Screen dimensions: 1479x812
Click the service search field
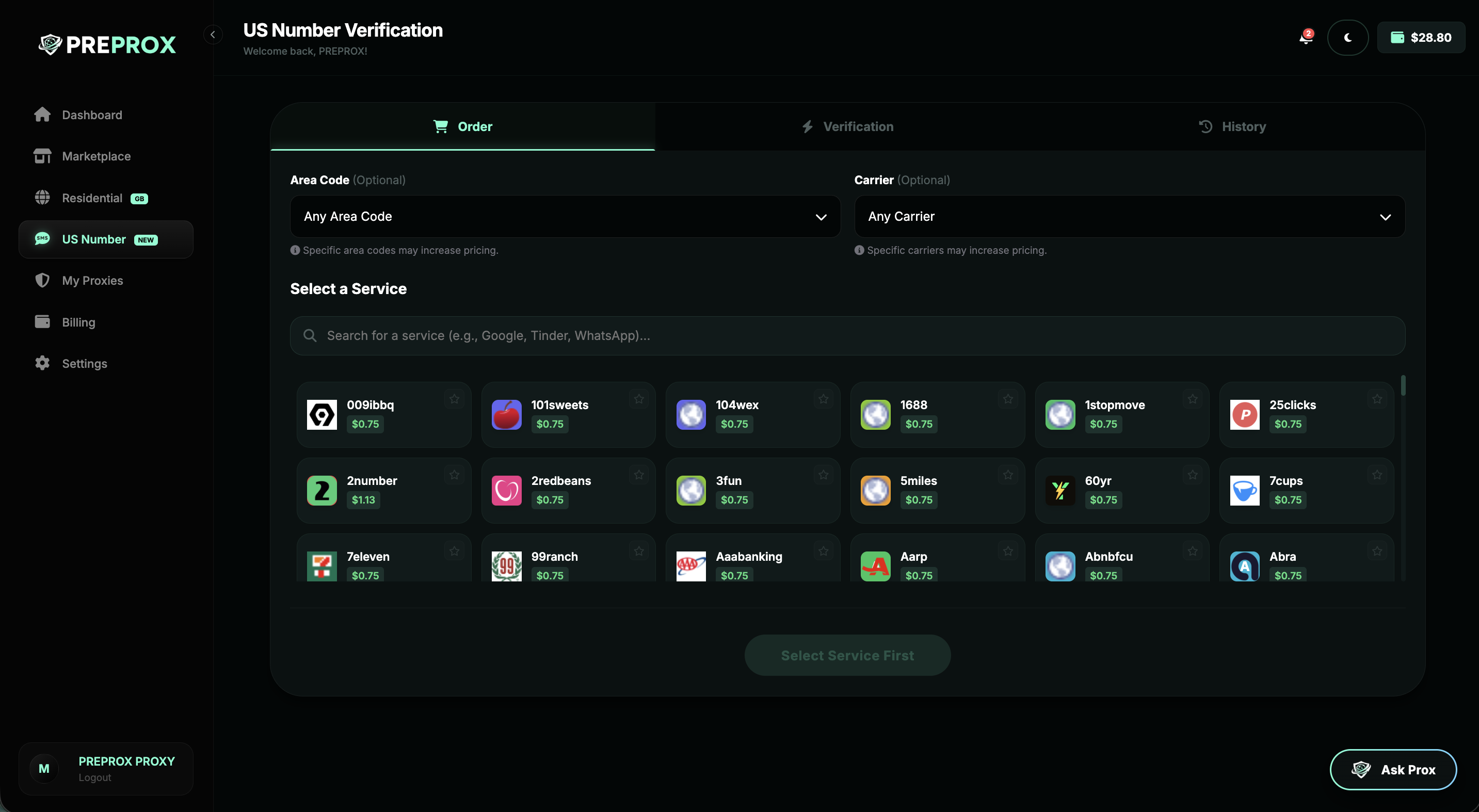click(x=846, y=336)
